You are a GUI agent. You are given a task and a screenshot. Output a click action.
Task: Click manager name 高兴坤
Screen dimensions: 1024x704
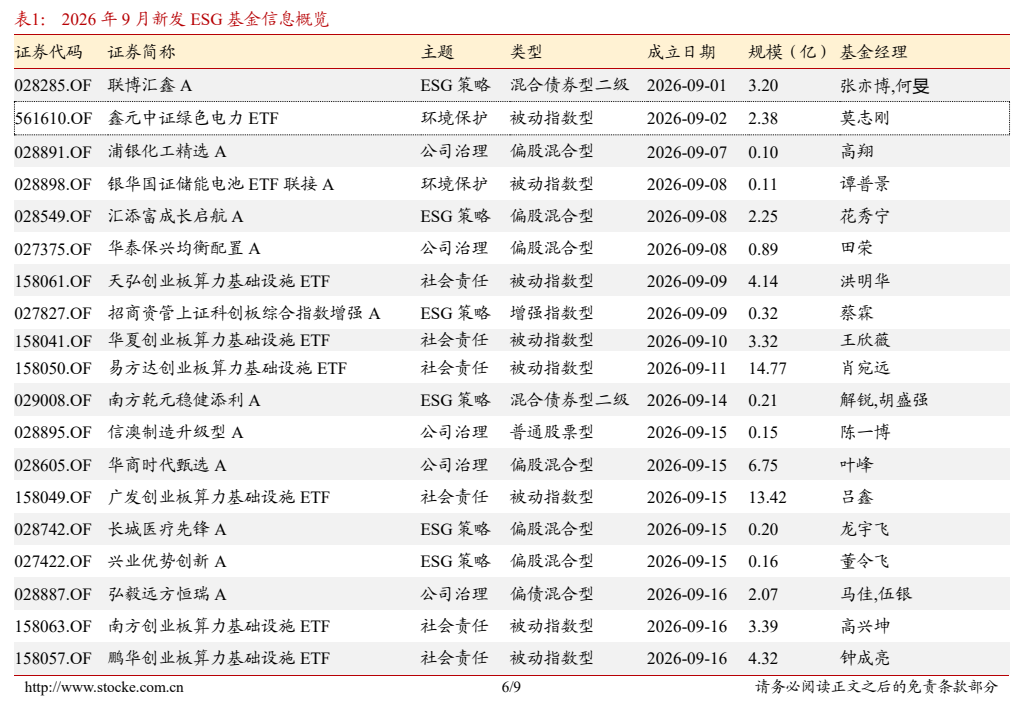pos(865,626)
